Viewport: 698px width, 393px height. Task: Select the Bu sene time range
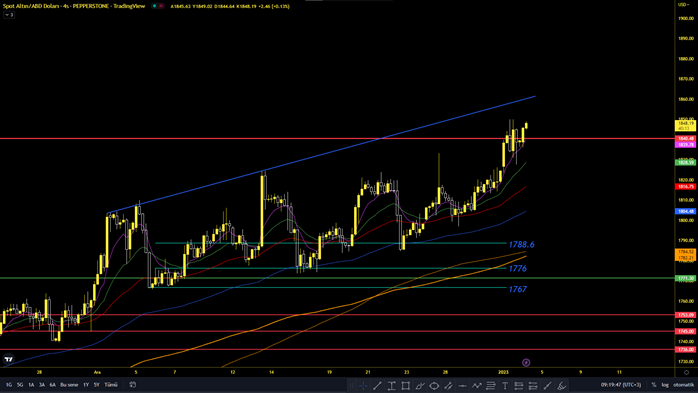coord(69,385)
